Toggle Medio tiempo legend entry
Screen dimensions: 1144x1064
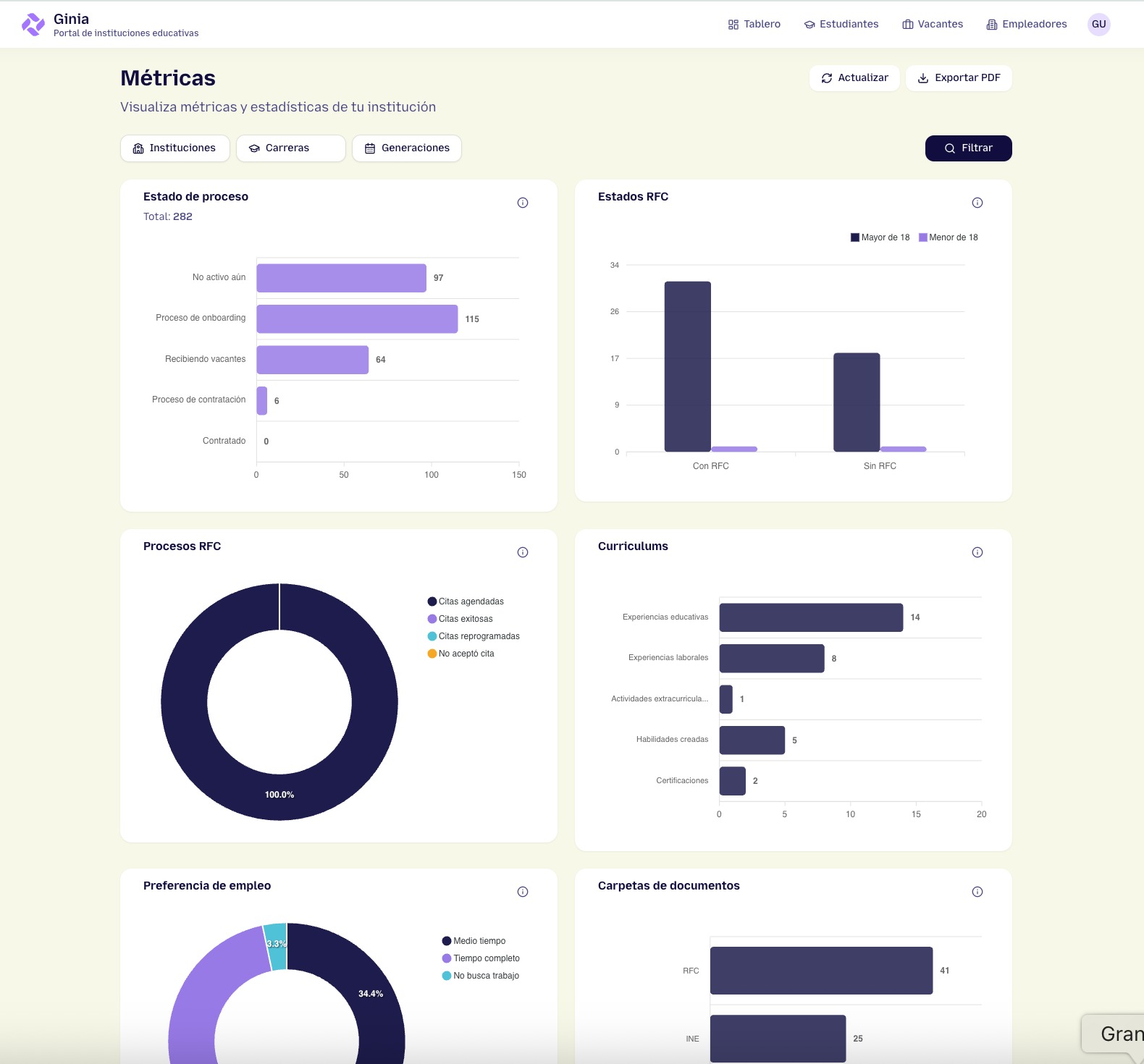click(474, 941)
